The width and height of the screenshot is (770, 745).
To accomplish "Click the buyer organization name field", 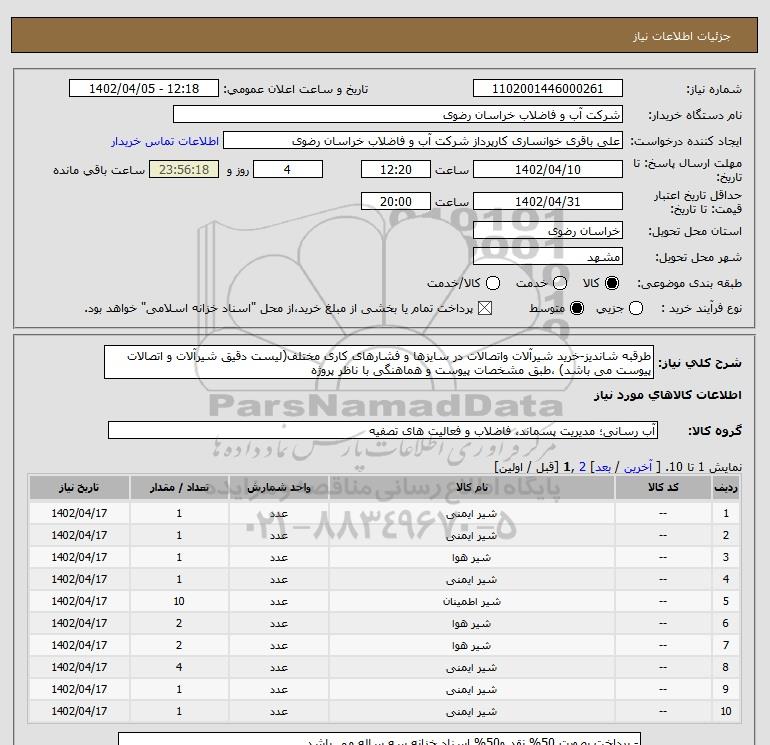I will point(398,115).
